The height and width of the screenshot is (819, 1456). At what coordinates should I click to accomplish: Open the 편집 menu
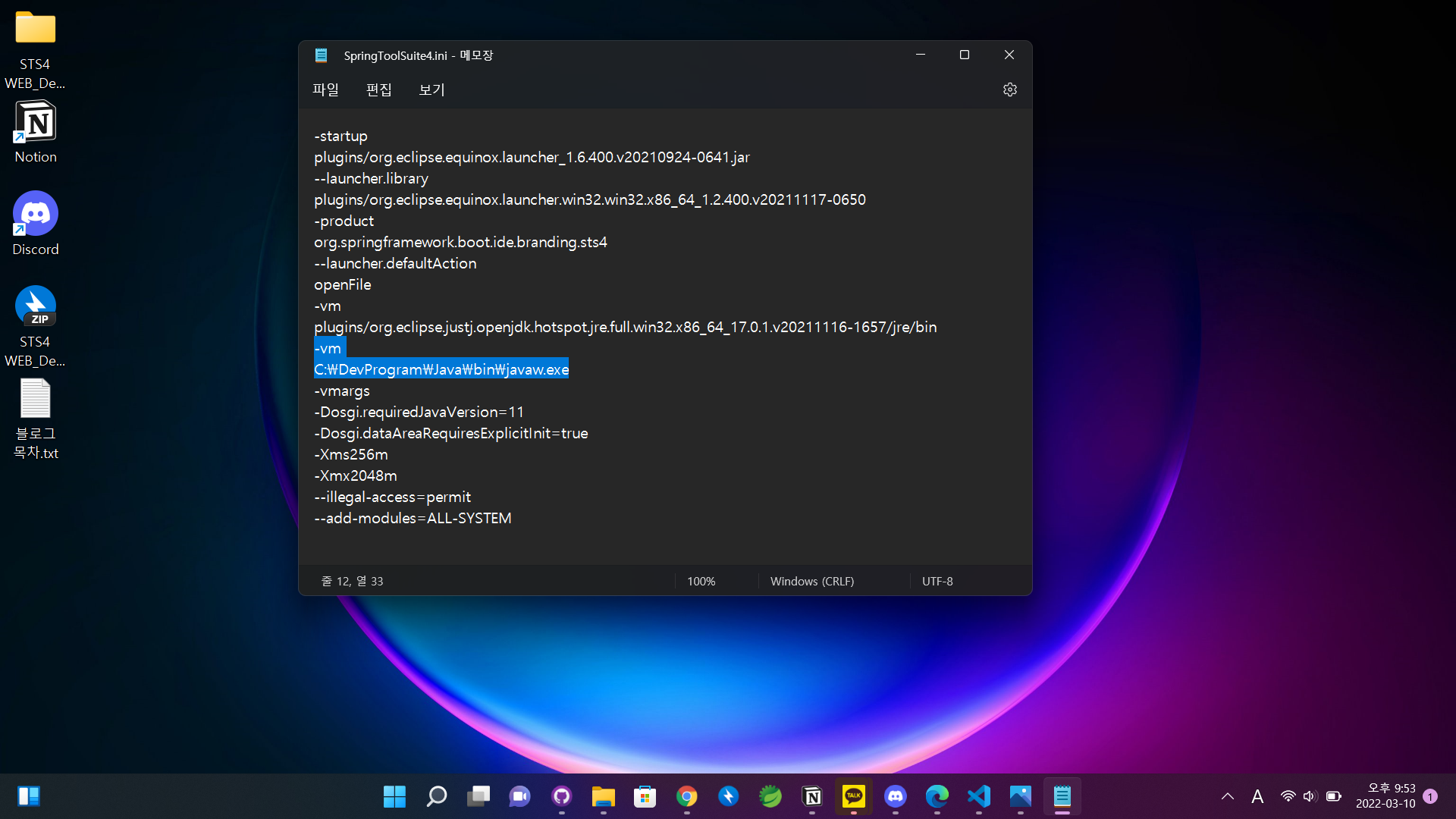point(378,89)
